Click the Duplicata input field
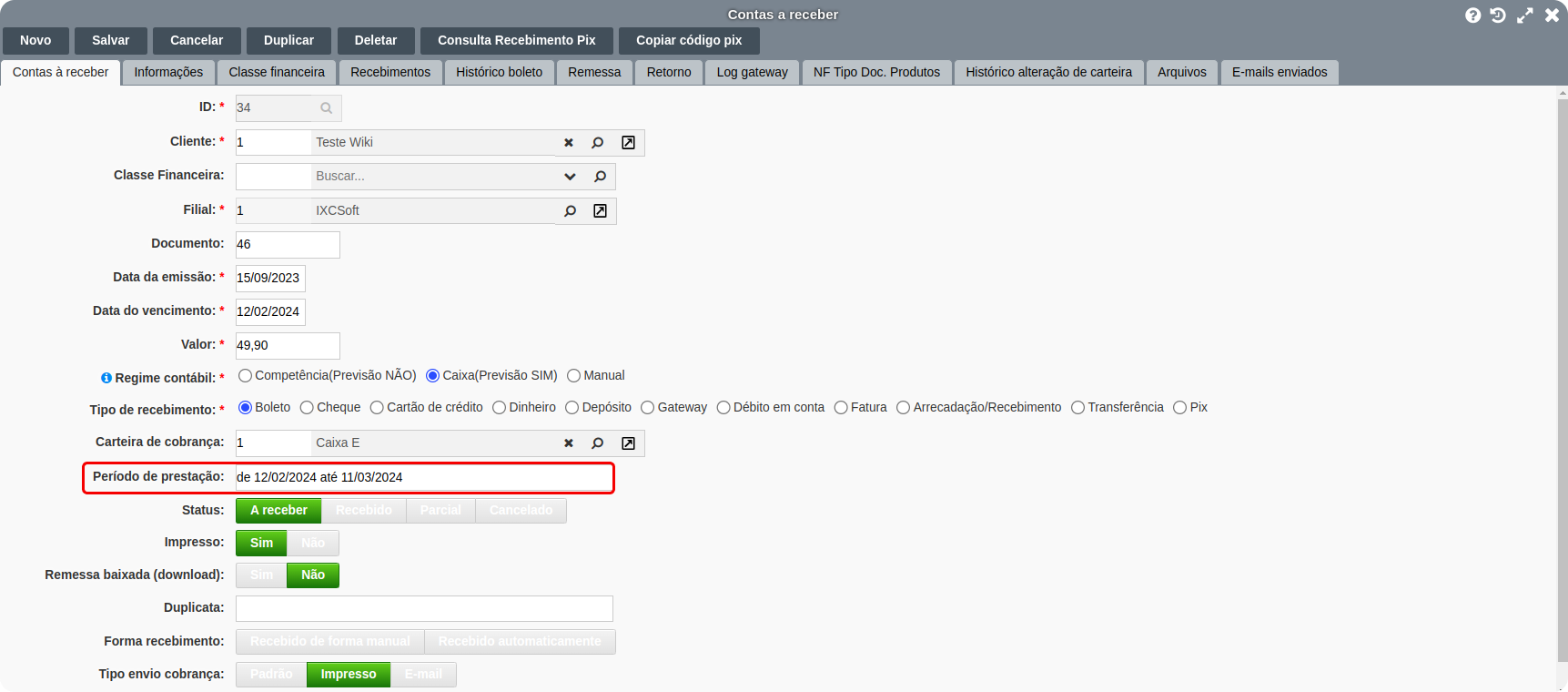1568x692 pixels. click(x=424, y=609)
